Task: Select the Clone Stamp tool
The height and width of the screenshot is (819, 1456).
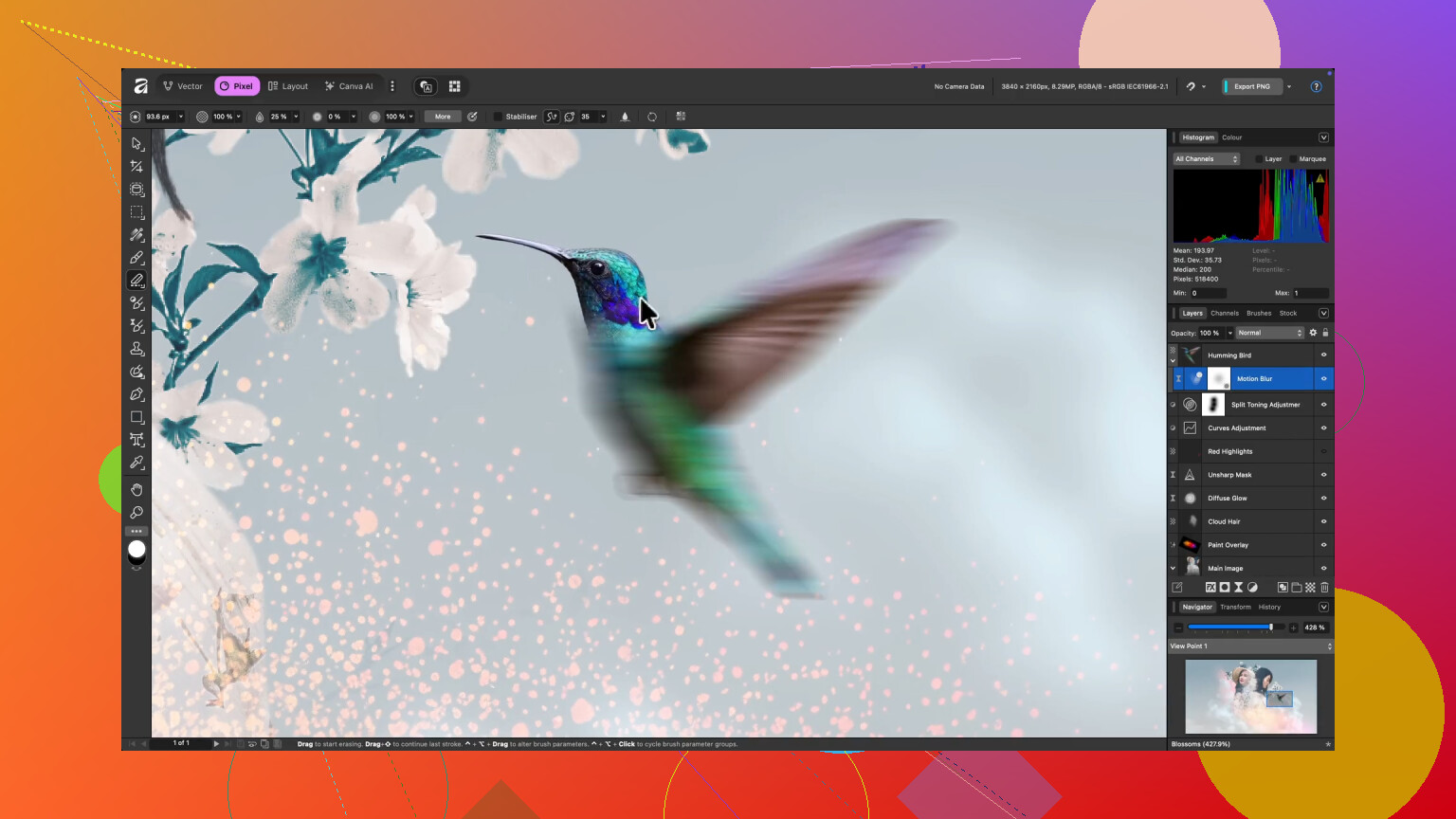Action: pyautogui.click(x=136, y=349)
